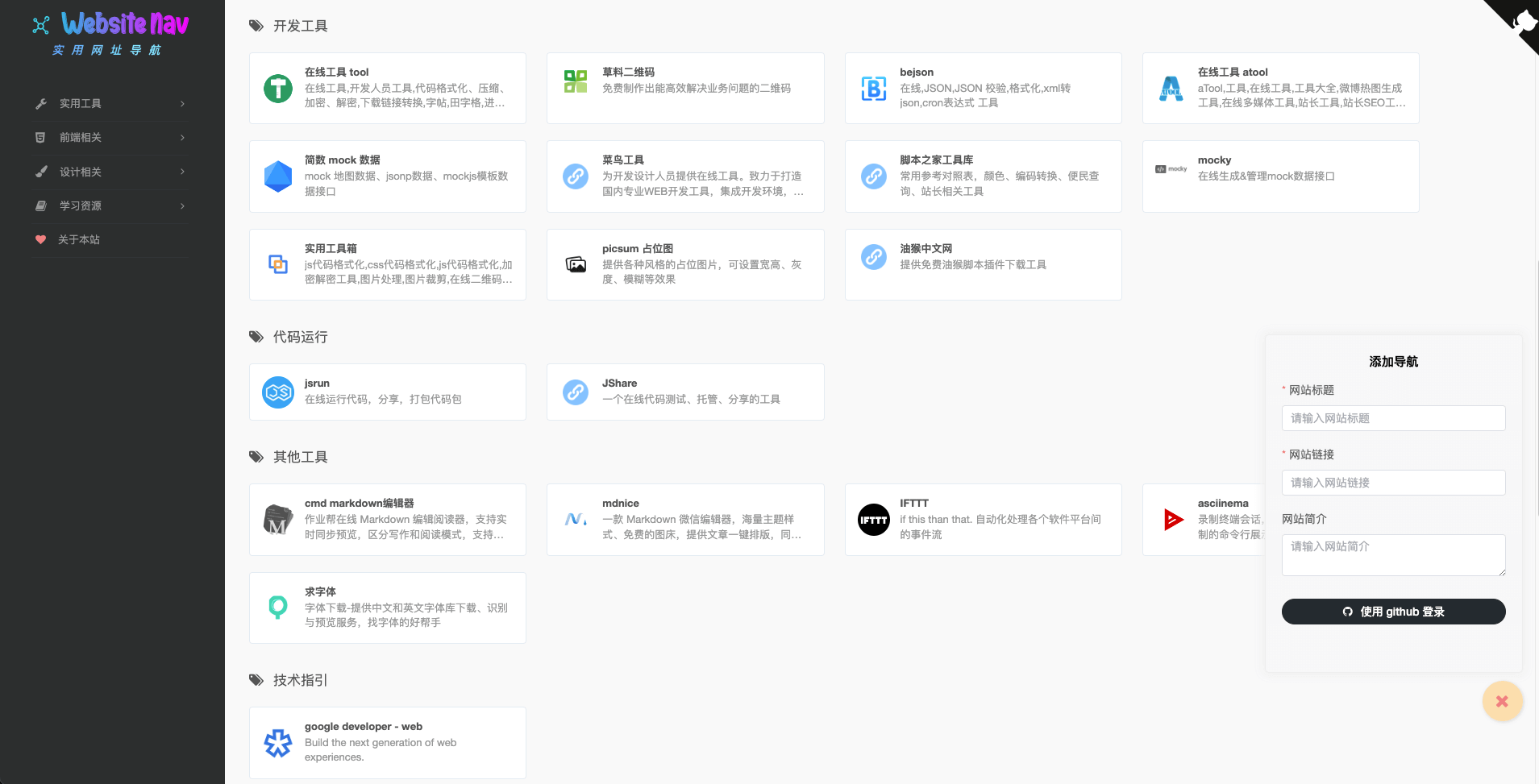Screen dimensions: 1539x784
Task: Focus the 网站链接 input field
Action: point(1393,483)
